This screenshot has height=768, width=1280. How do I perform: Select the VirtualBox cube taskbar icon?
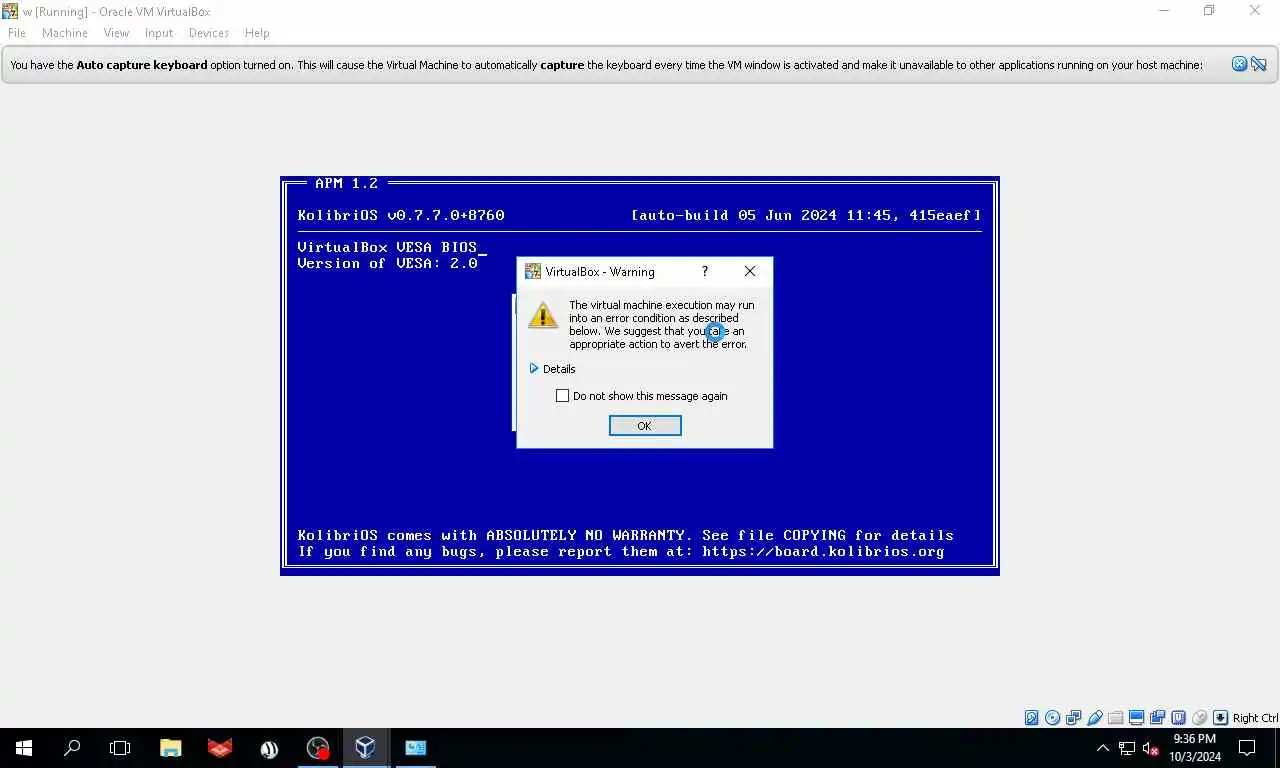pyautogui.click(x=366, y=748)
